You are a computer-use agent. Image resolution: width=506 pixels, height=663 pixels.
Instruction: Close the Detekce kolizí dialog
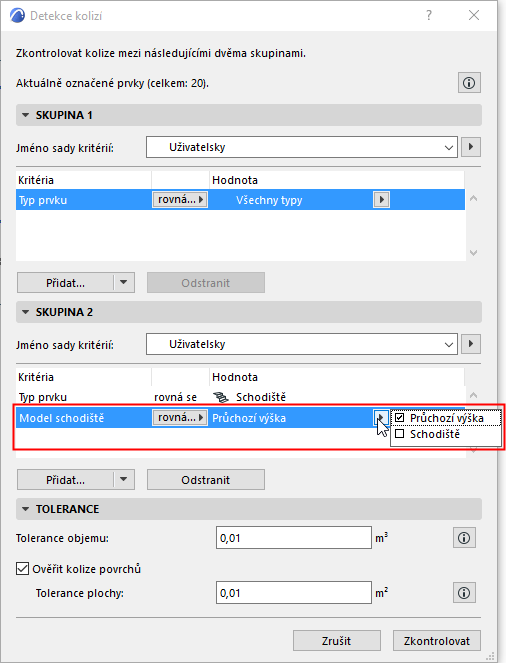(474, 16)
